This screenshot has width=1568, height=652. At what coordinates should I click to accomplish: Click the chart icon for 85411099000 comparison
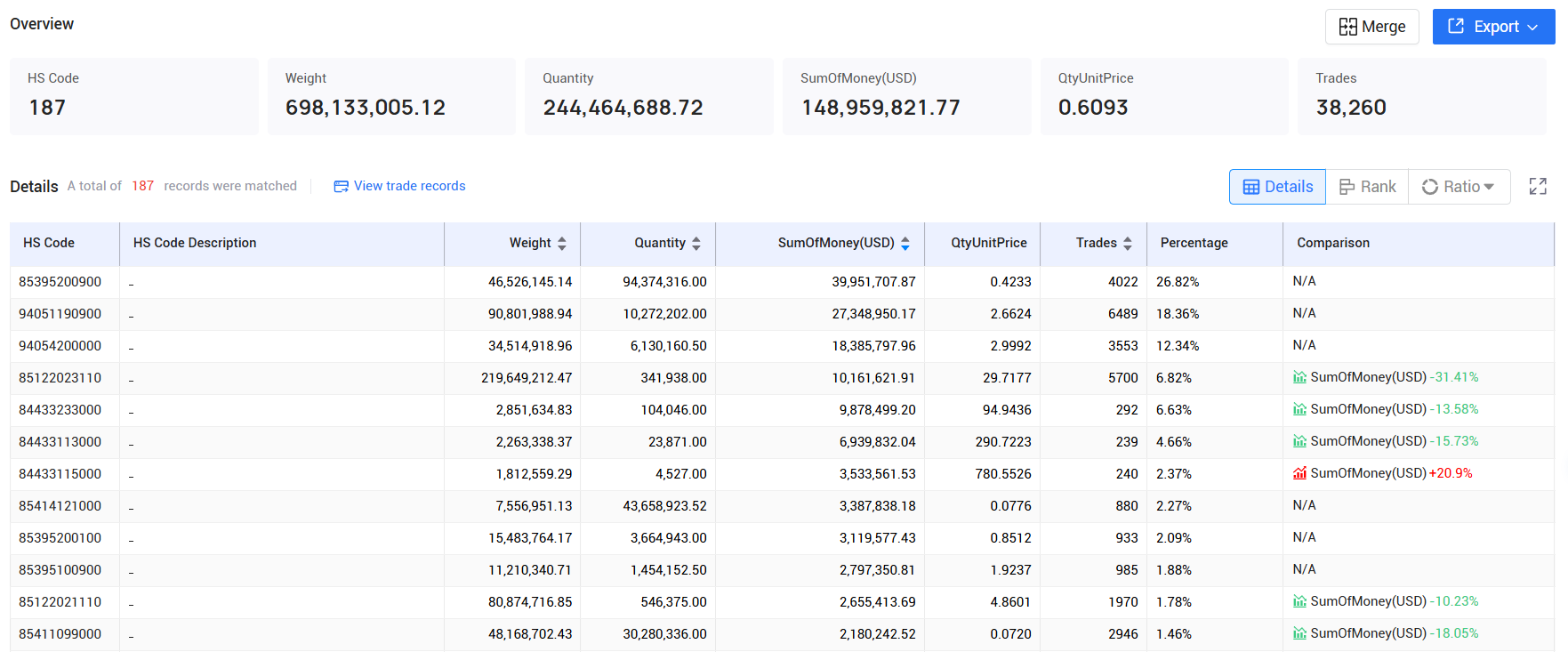click(x=1299, y=633)
